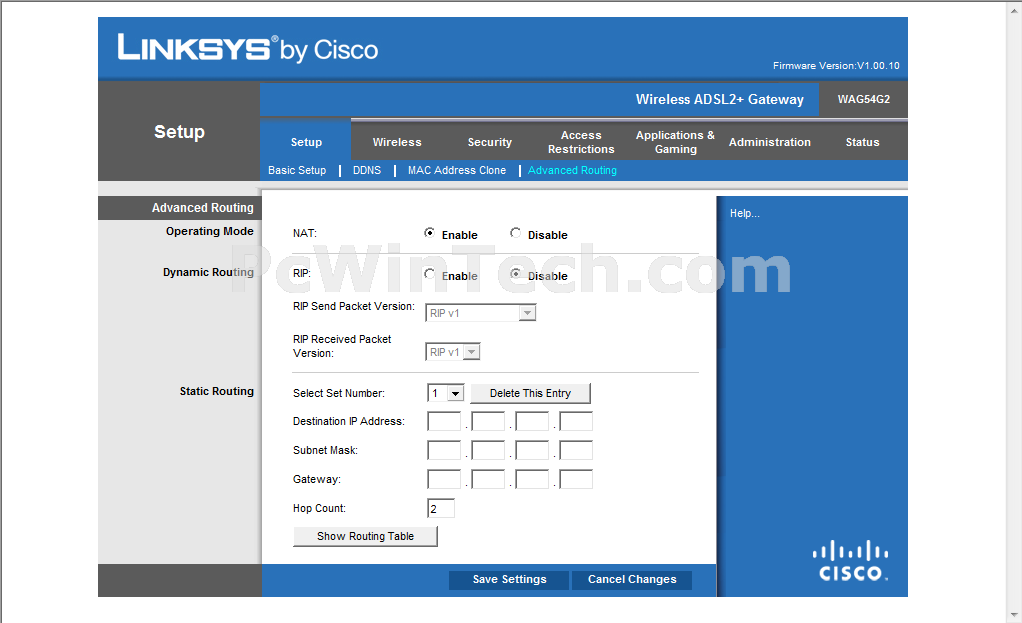Click fourth Subnet Mask octet field
Viewport: 1022px width, 623px height.
[x=576, y=450]
